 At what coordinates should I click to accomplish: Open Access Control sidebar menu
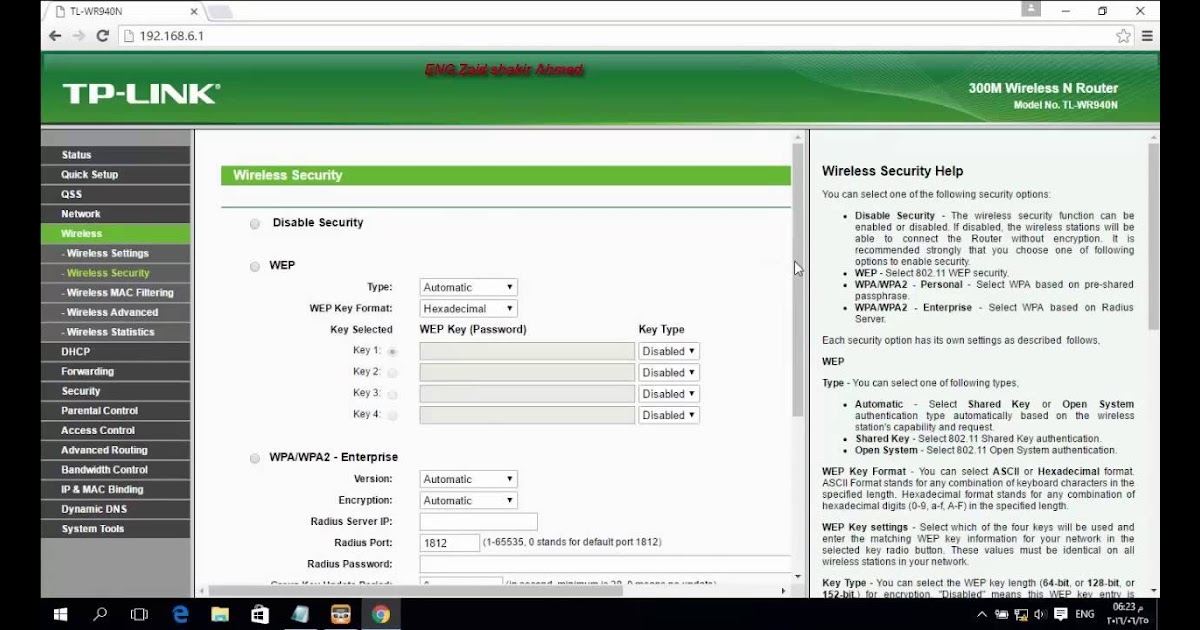coord(116,430)
